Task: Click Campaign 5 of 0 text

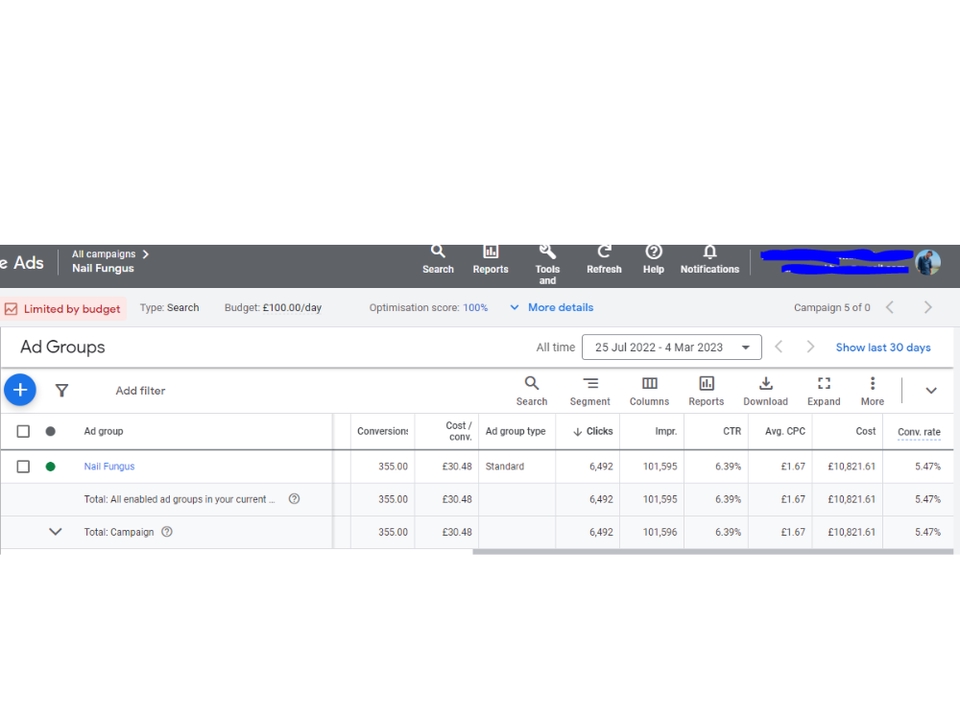Action: point(832,307)
